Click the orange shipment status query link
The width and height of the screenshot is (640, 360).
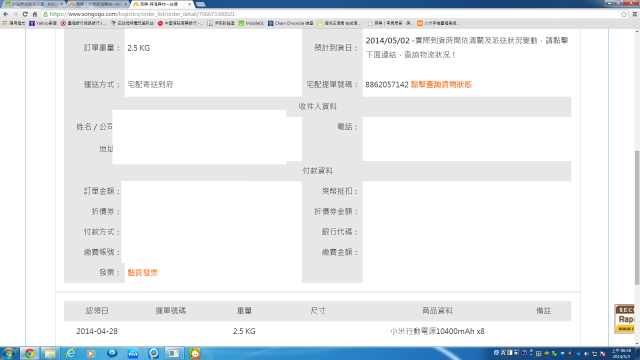coord(441,84)
